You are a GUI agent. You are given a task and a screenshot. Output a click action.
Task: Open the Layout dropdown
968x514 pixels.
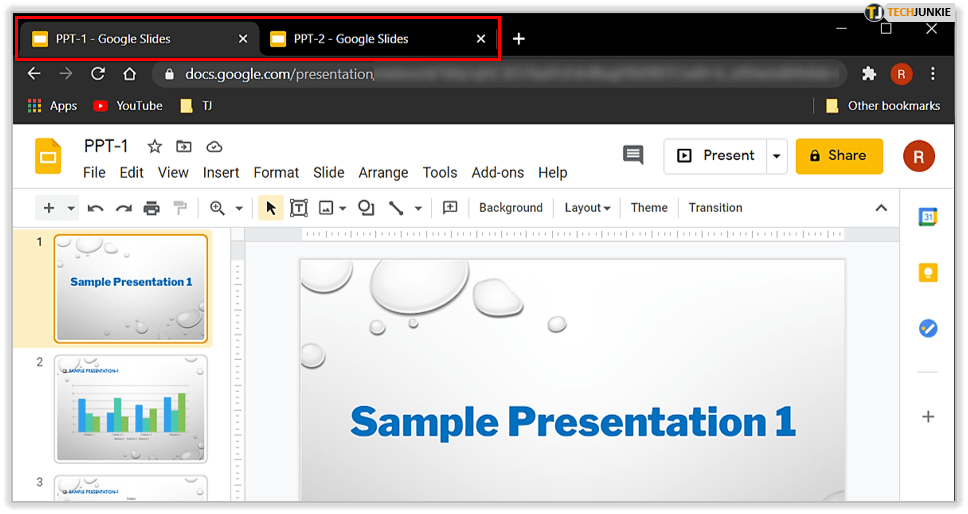[x=587, y=208]
